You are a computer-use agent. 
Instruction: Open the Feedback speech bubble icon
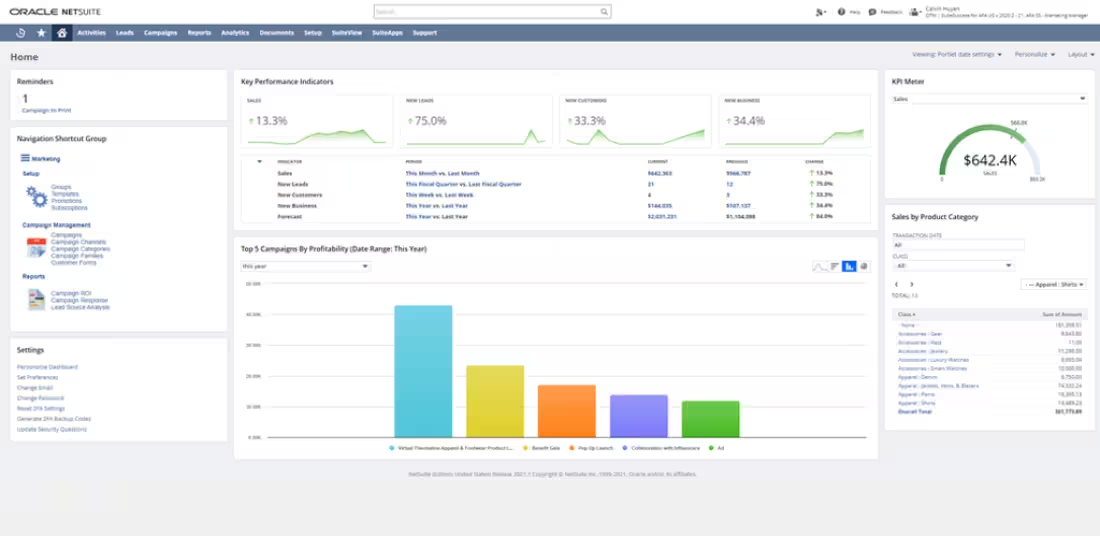(x=873, y=12)
